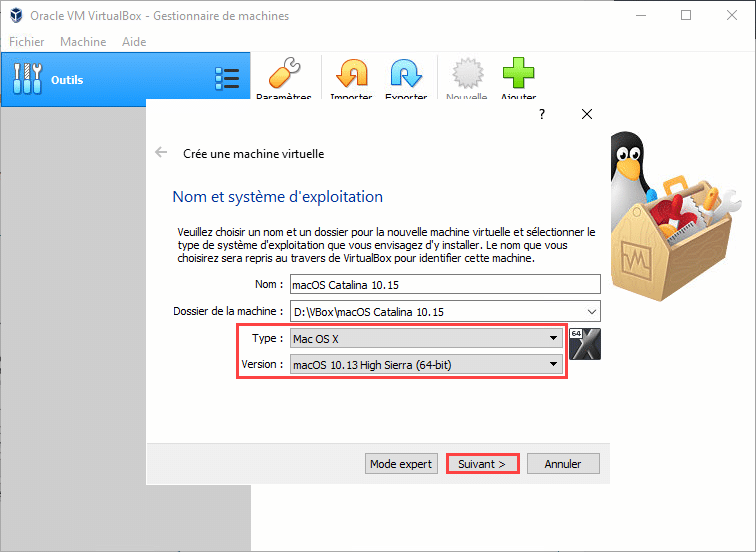Open the Aide menu
This screenshot has width=756, height=552.
point(134,42)
